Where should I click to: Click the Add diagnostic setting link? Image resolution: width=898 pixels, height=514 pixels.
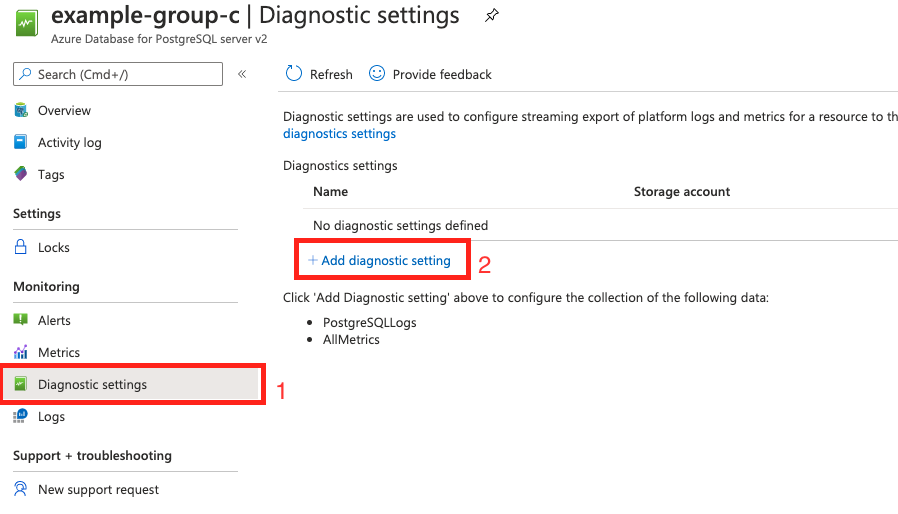pos(385,260)
